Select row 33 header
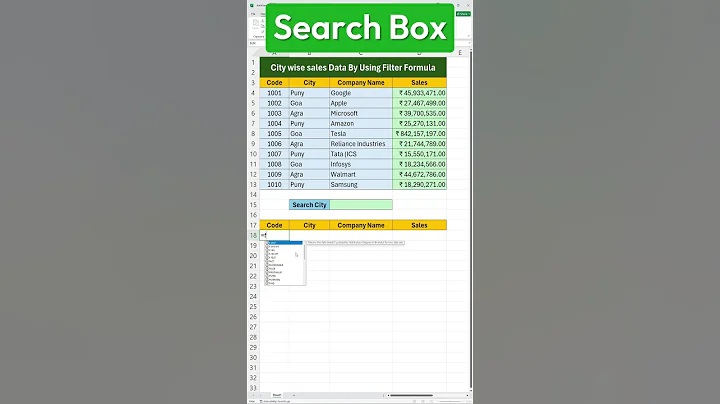Viewport: 720px width, 404px height. [x=253, y=388]
